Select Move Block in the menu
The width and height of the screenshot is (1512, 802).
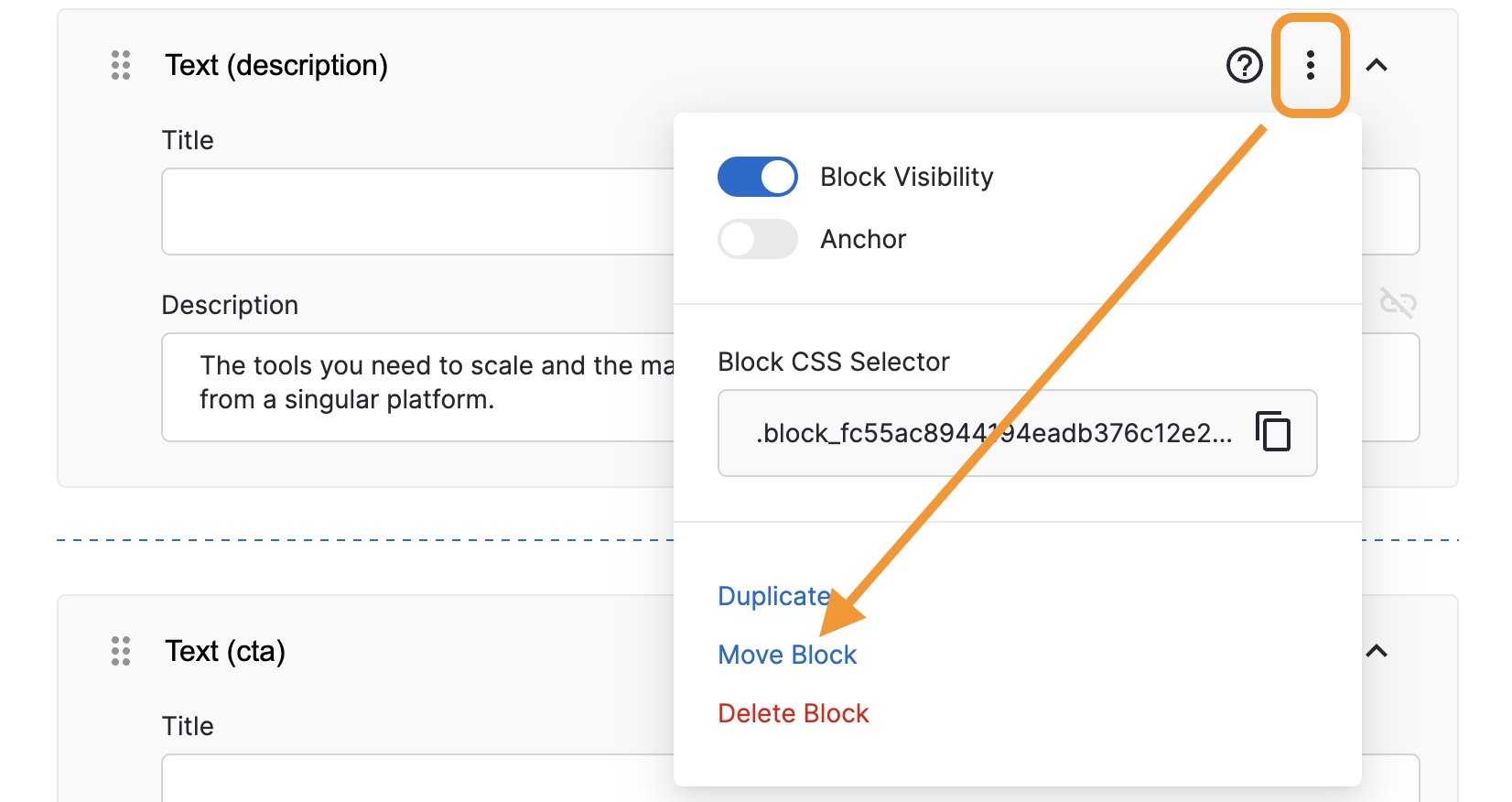click(x=787, y=655)
